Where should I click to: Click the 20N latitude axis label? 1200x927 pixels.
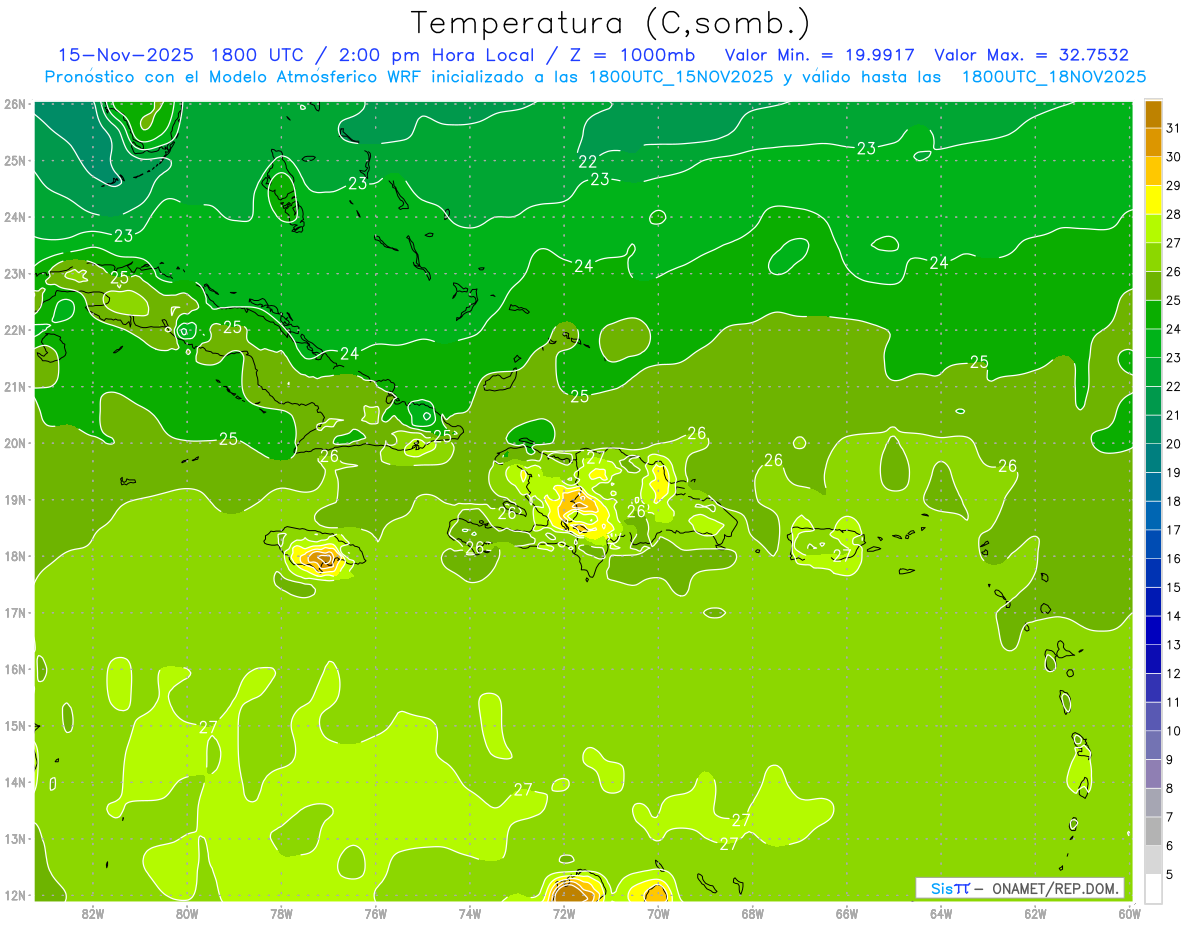16,443
